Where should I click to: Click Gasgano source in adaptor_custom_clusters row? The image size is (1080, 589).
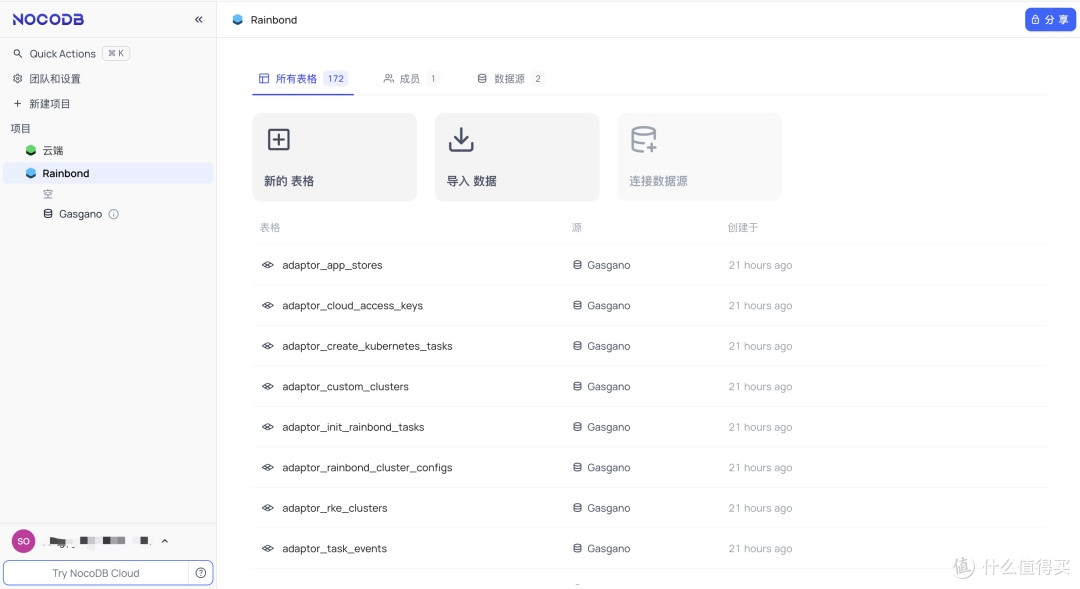608,386
